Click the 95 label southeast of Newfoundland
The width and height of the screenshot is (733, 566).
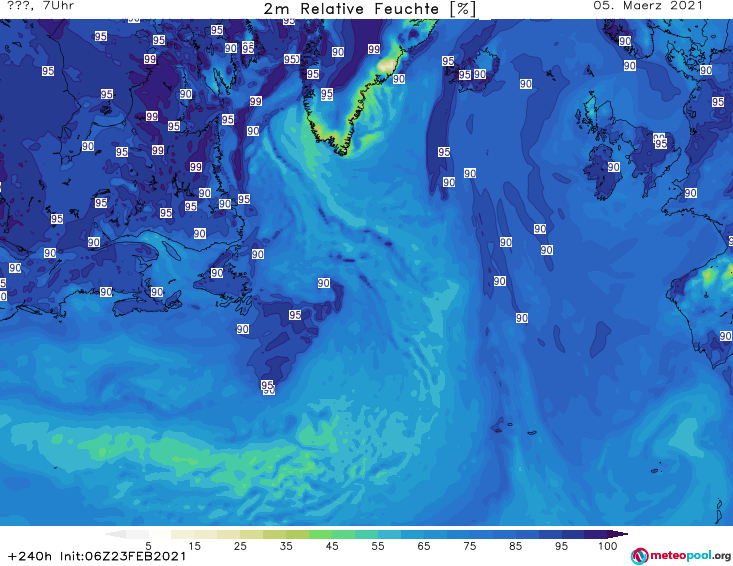pos(295,315)
